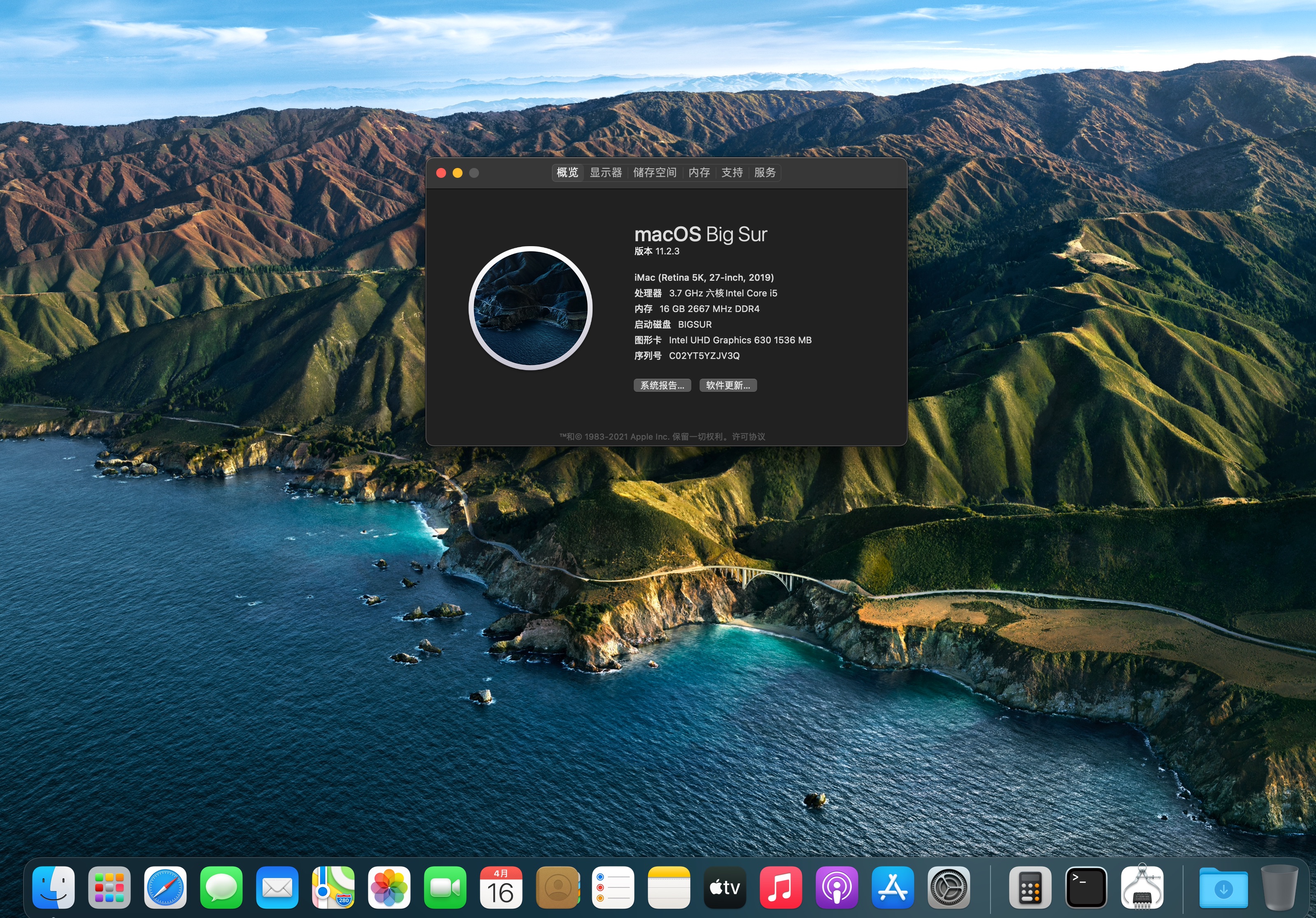The width and height of the screenshot is (1316, 918).
Task: Open Terminal from the dock
Action: coord(1086,888)
